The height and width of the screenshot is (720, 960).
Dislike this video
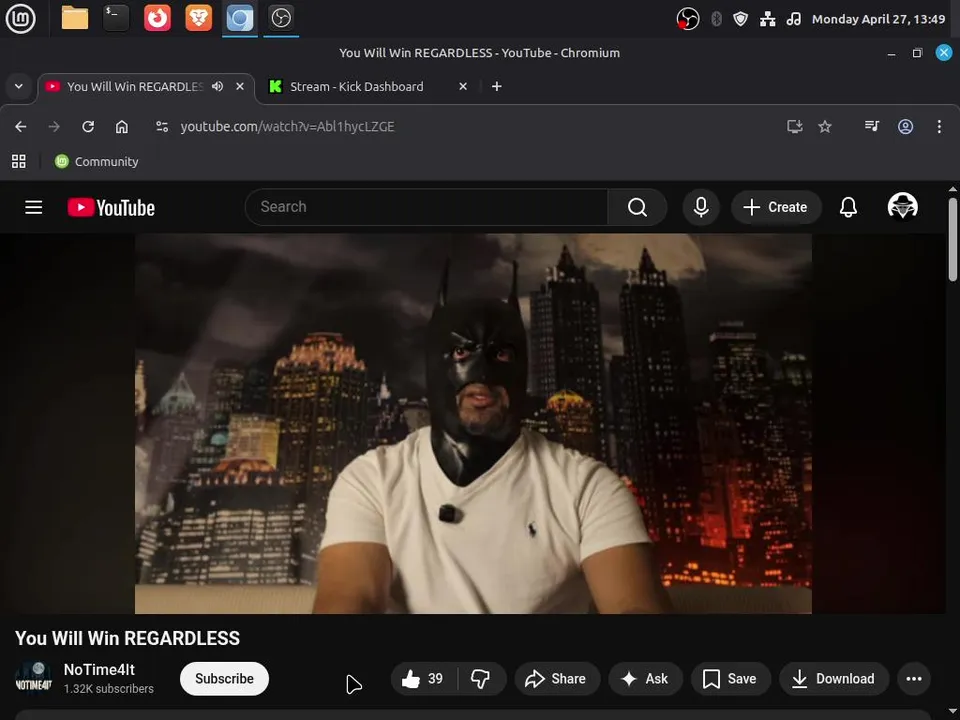coord(481,678)
